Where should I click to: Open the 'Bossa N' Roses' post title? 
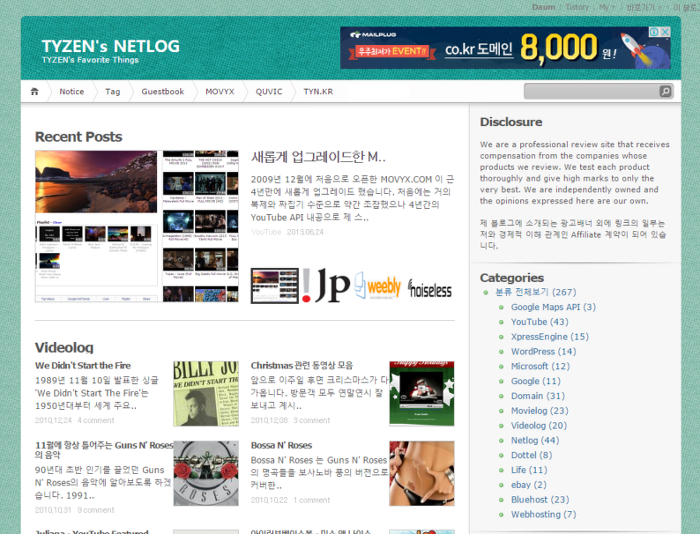pyautogui.click(x=281, y=445)
